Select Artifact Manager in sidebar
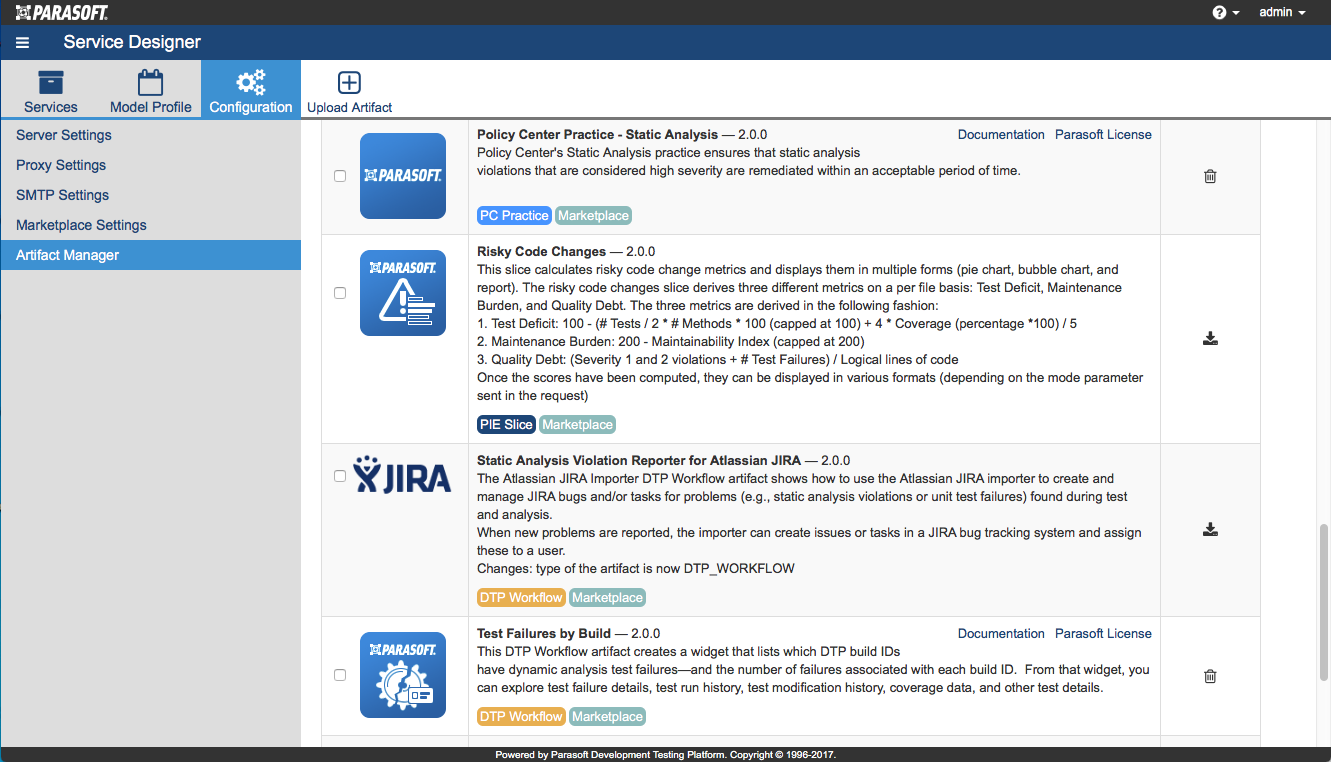The height and width of the screenshot is (762, 1331). [151, 255]
